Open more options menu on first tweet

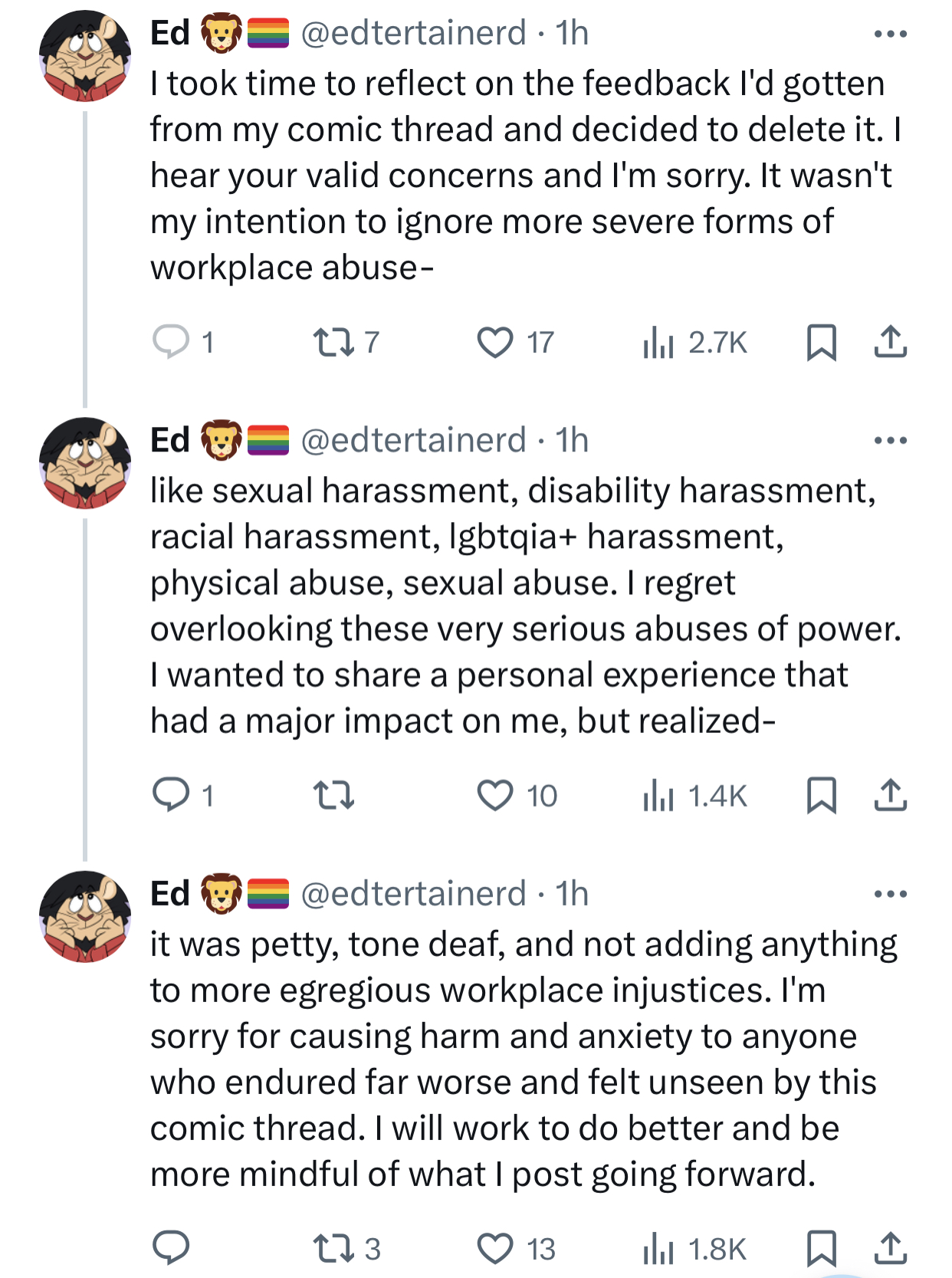[x=890, y=34]
